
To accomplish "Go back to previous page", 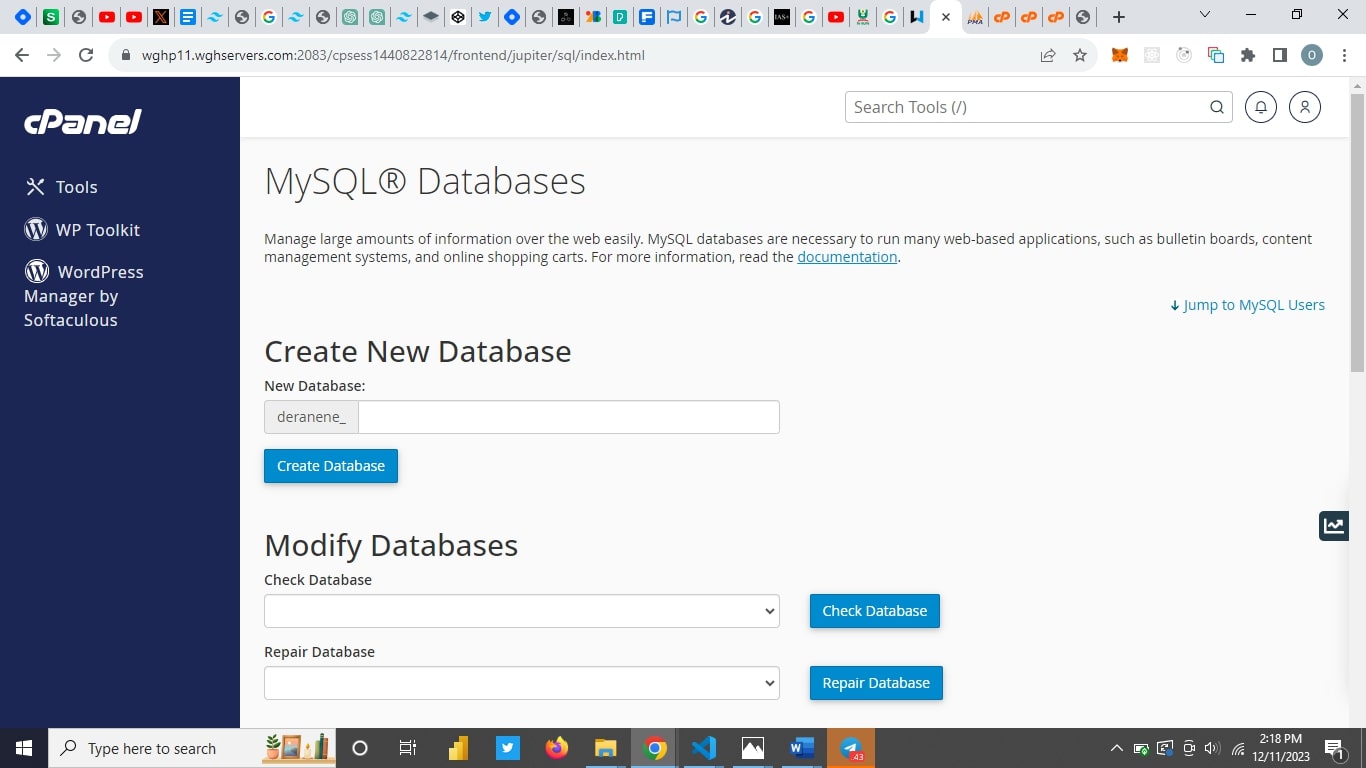I will tap(22, 55).
